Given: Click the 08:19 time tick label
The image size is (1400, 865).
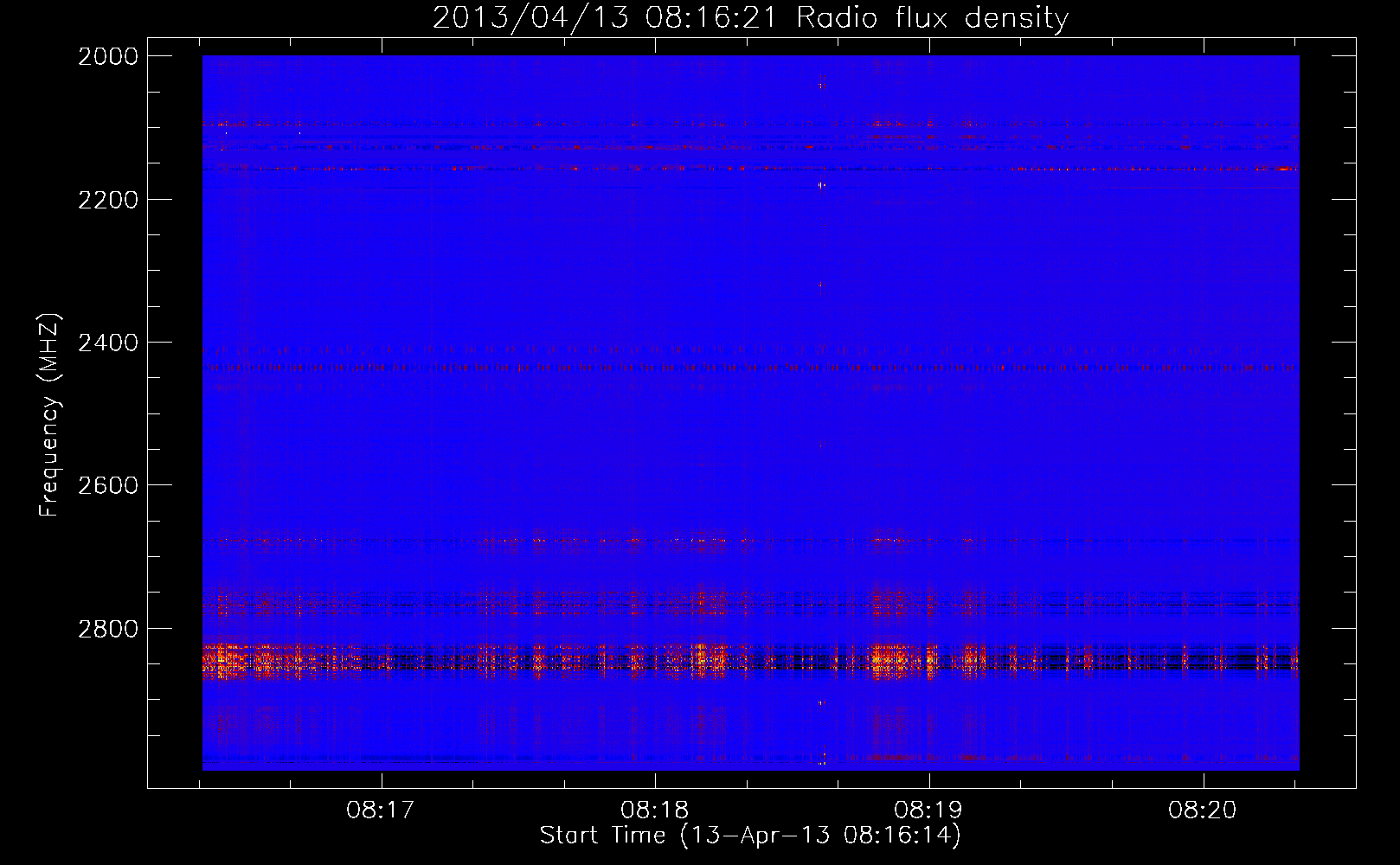Looking at the screenshot, I should 928,811.
